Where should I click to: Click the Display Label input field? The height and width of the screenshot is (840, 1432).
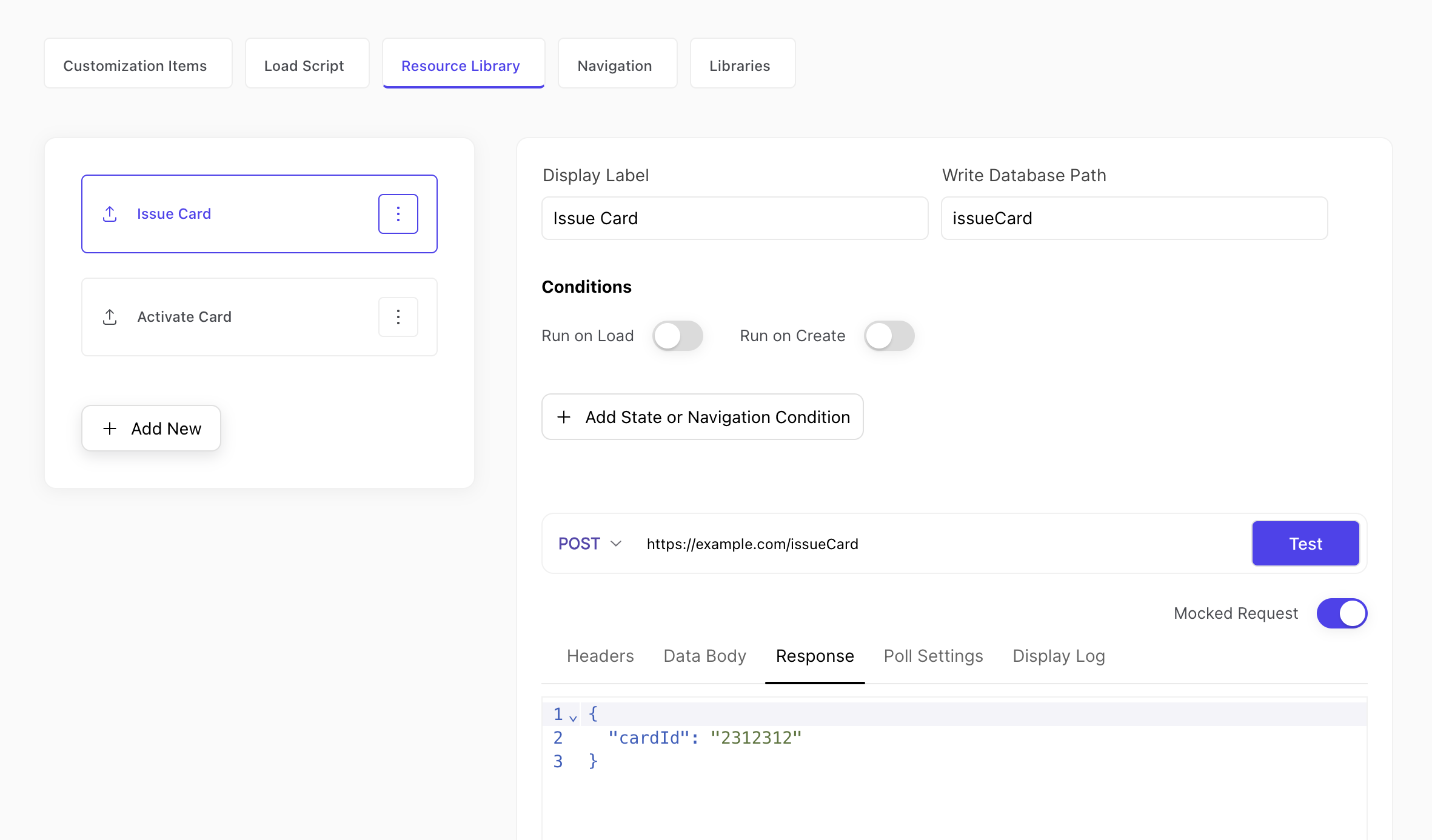(x=734, y=218)
